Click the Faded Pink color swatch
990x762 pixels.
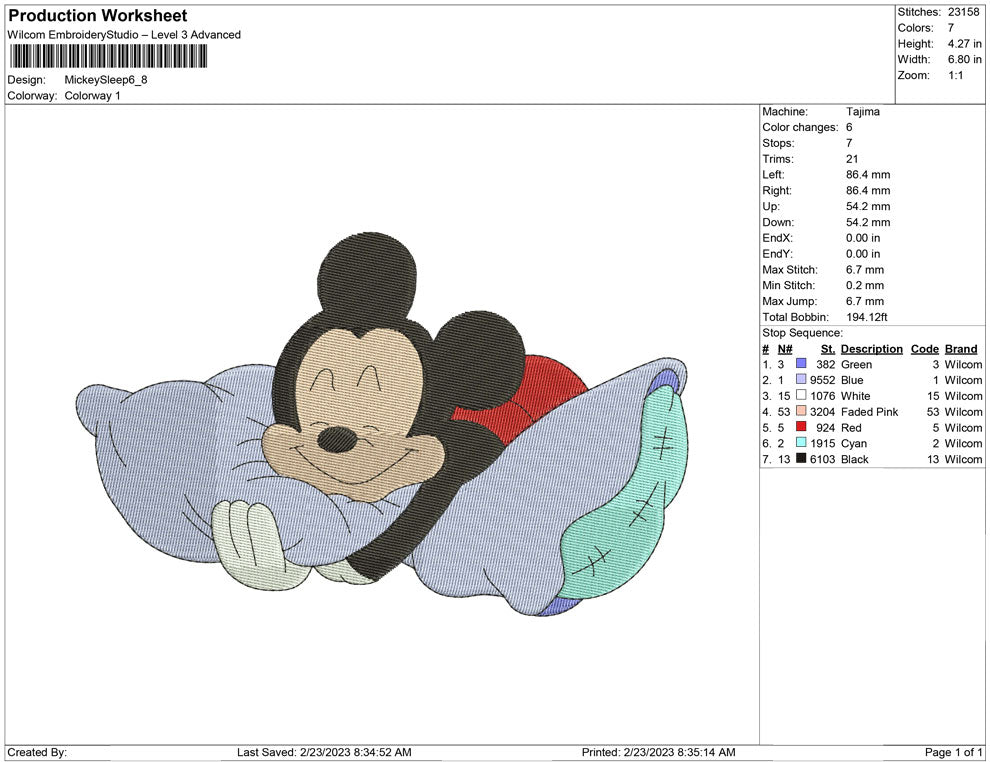(x=799, y=412)
